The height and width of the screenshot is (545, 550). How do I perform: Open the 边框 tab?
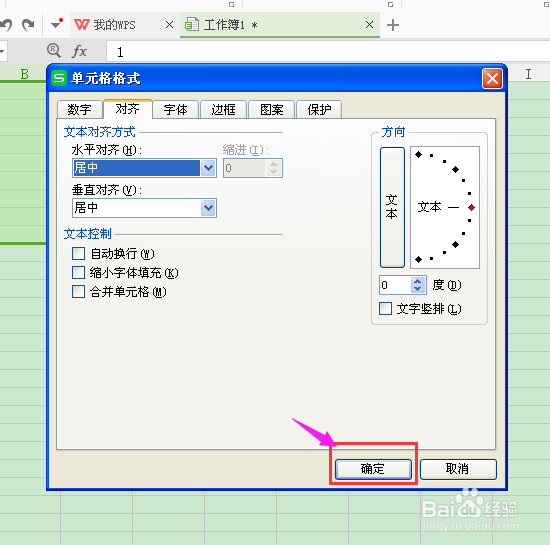click(x=223, y=109)
